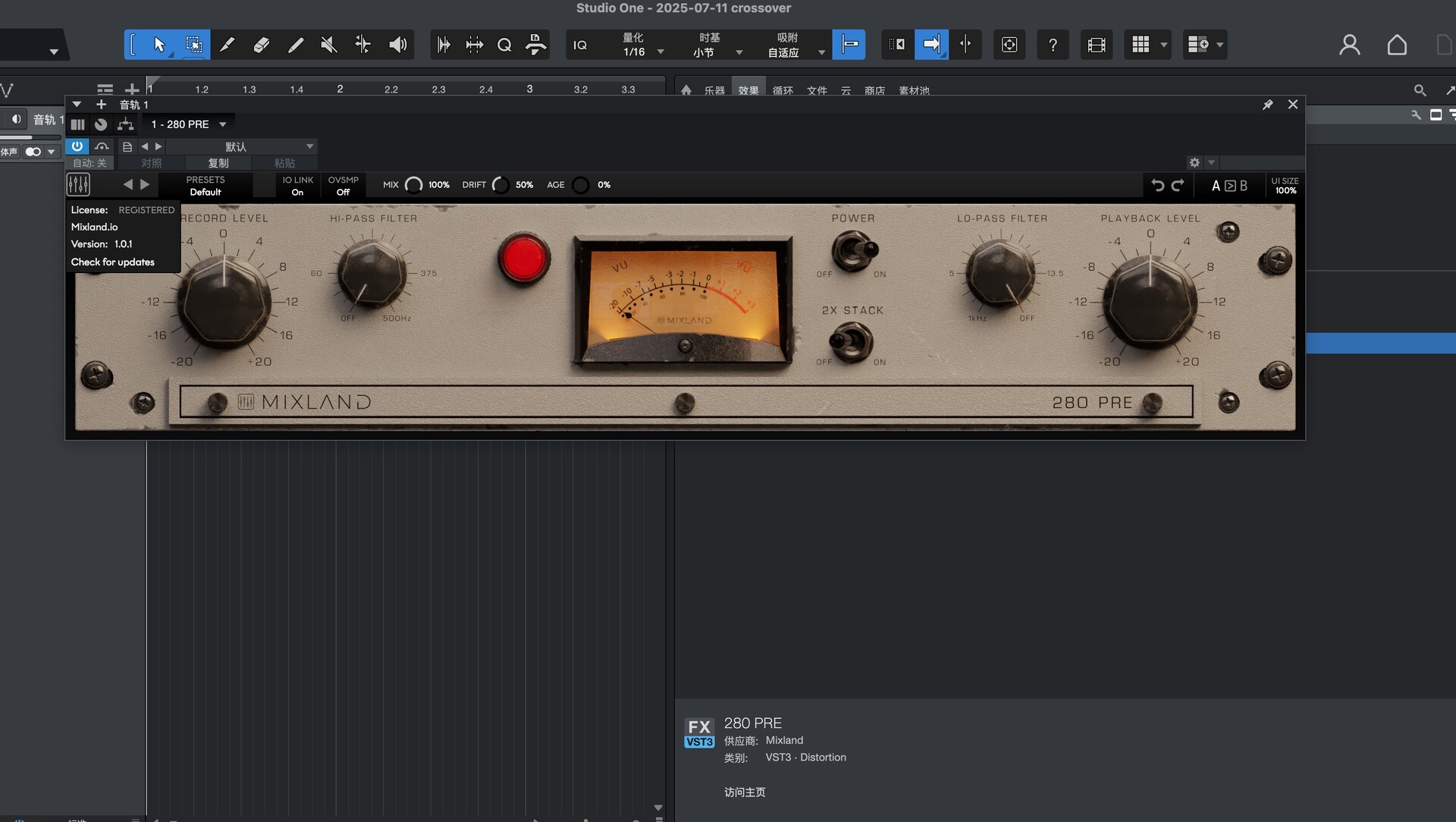Click the browser home icon next to 乐器
Viewport: 1456px width, 822px height.
(686, 90)
